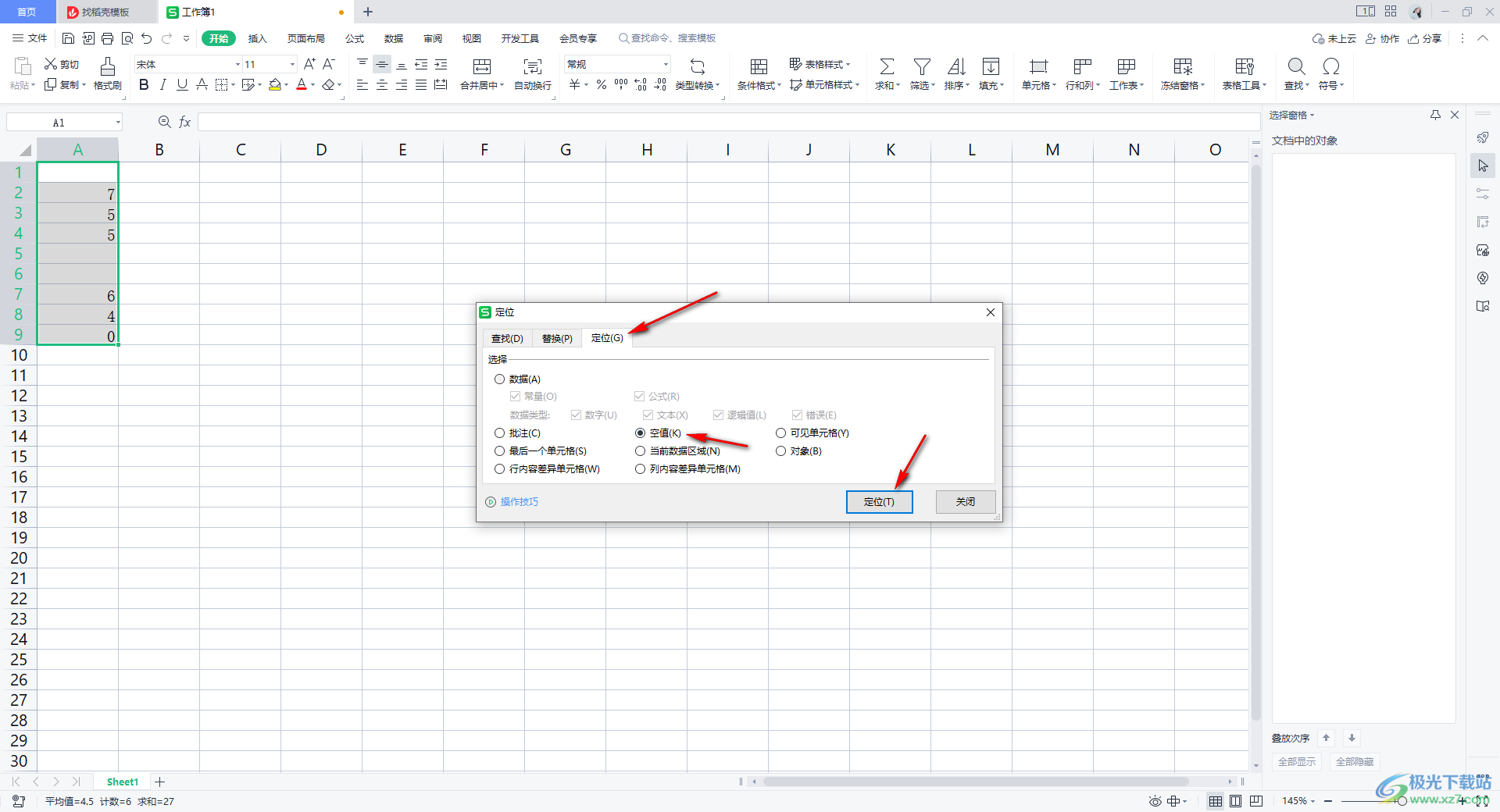
Task: Open the 文件 menu
Action: click(30, 38)
